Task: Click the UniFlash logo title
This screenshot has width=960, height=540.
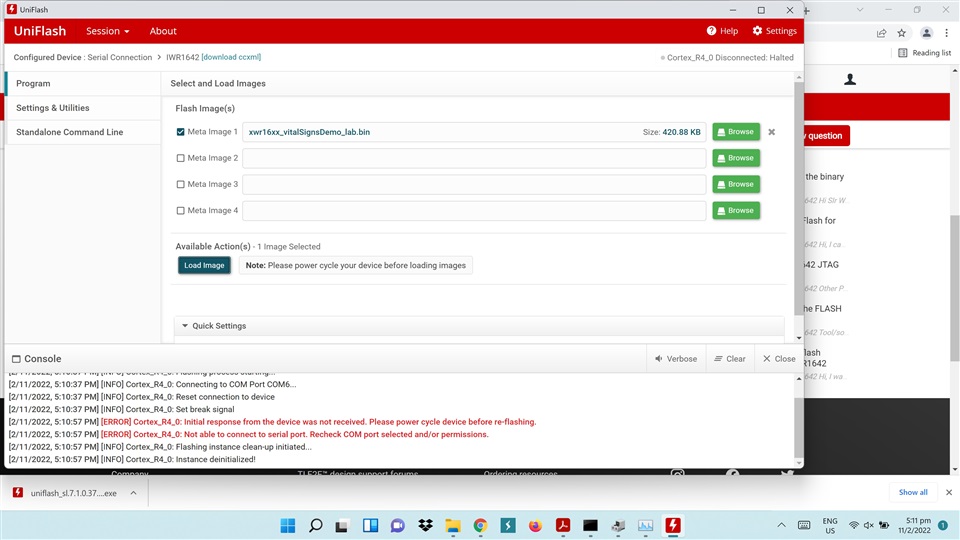Action: pos(40,31)
